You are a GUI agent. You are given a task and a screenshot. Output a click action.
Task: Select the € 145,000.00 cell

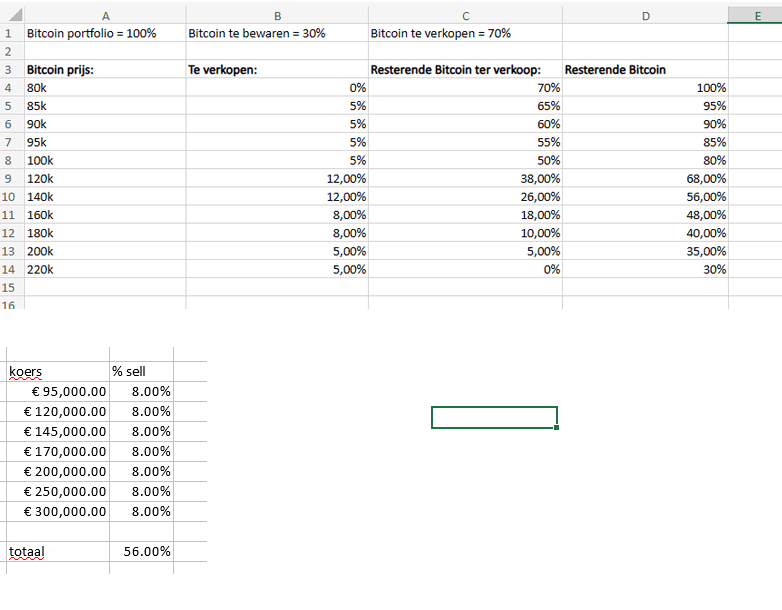coord(58,431)
